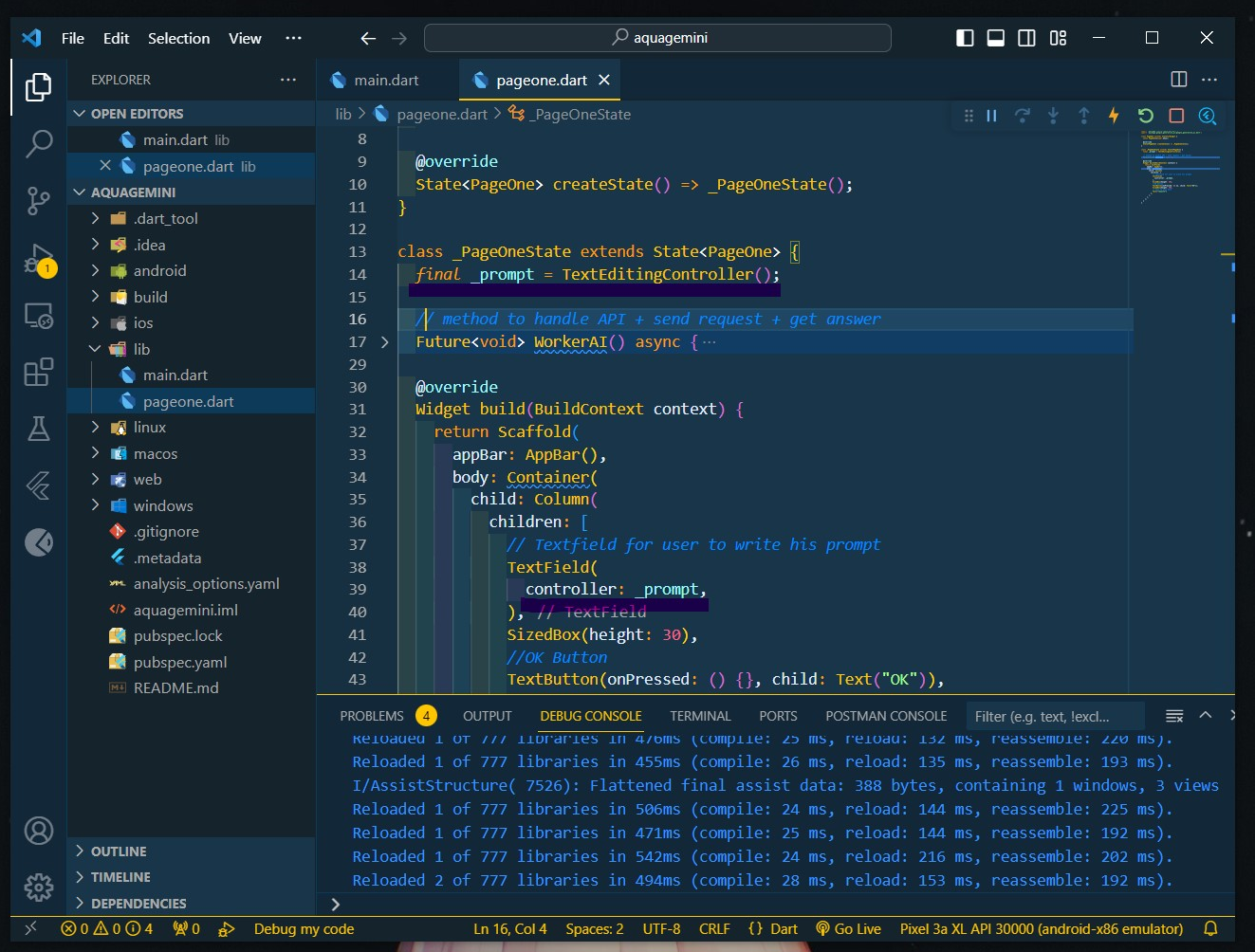Expand the OUTLINE section
Screen dimensions: 1255x952
[80, 851]
